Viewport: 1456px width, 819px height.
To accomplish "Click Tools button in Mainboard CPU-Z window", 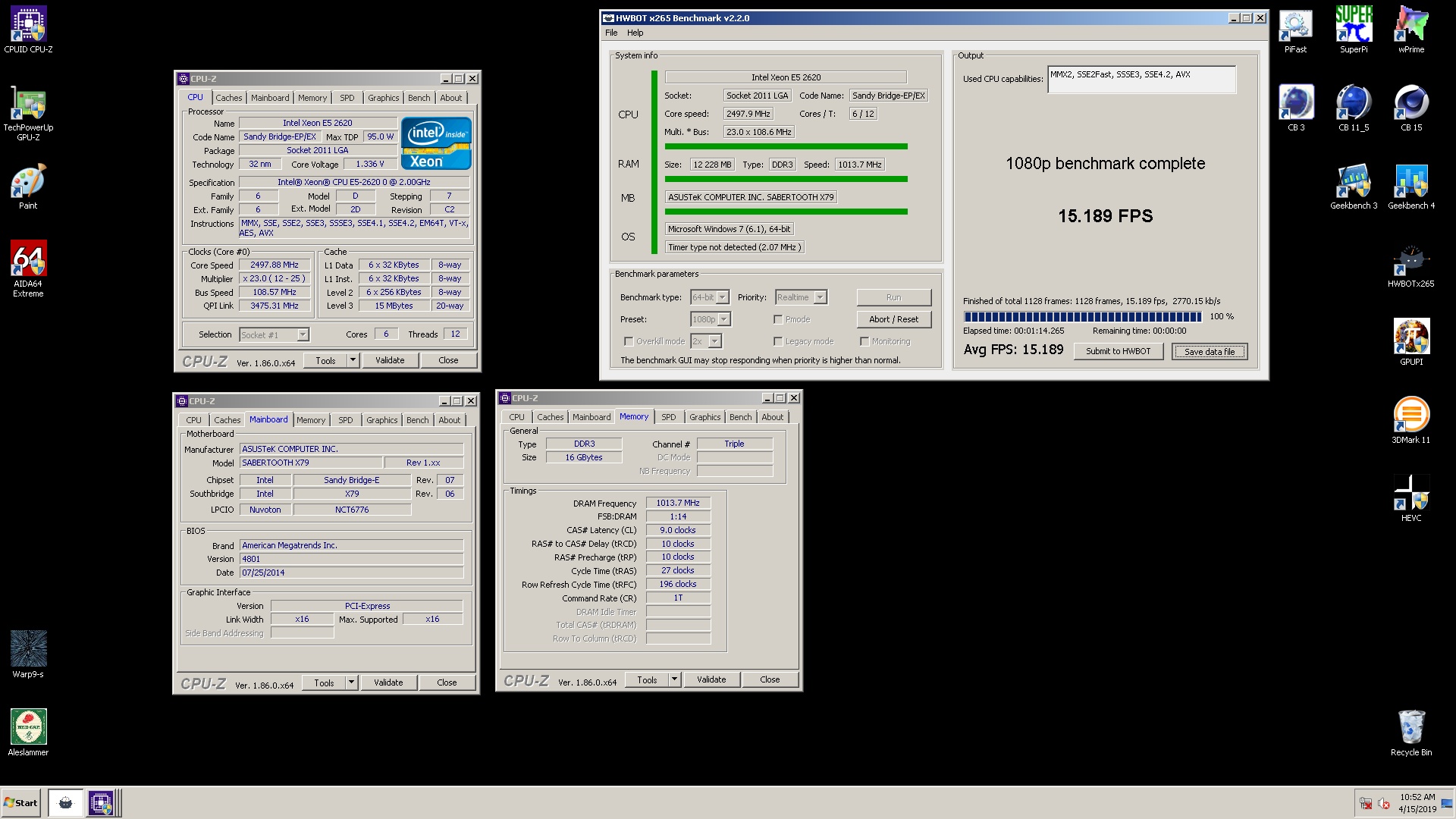I will [x=324, y=682].
